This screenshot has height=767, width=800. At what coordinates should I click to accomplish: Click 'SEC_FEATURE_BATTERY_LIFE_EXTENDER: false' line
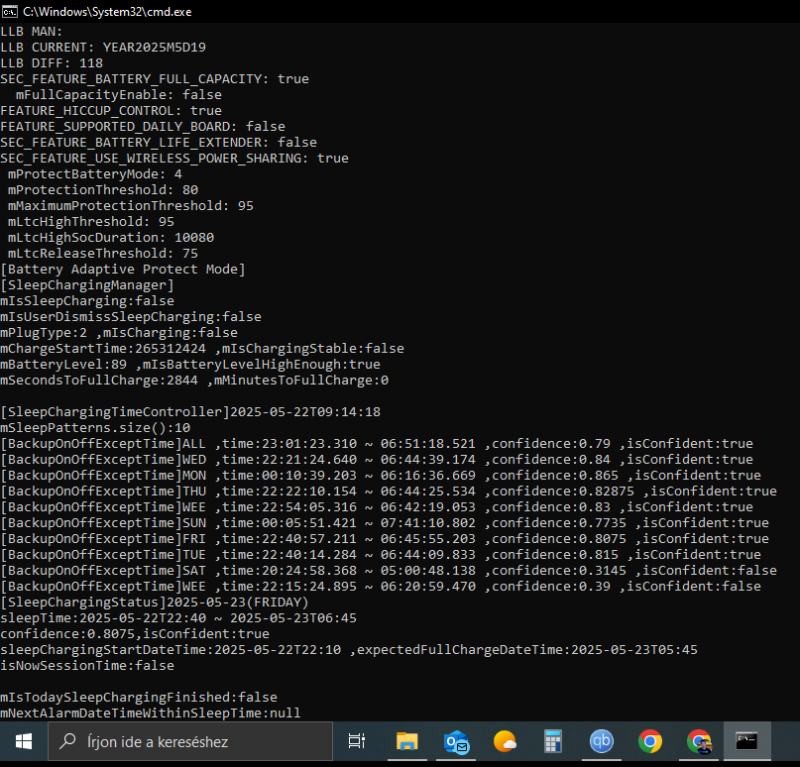click(159, 142)
